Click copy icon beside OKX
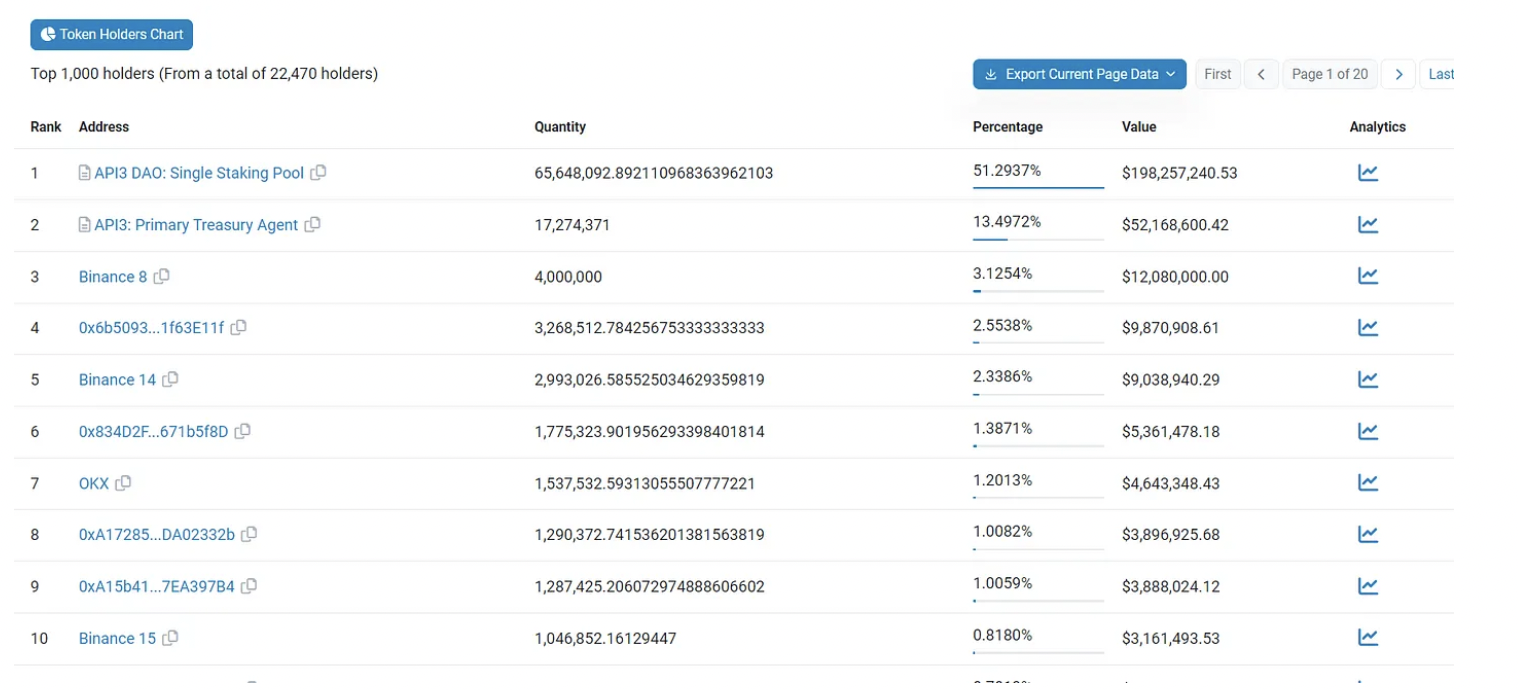This screenshot has width=1518, height=690. tap(123, 484)
